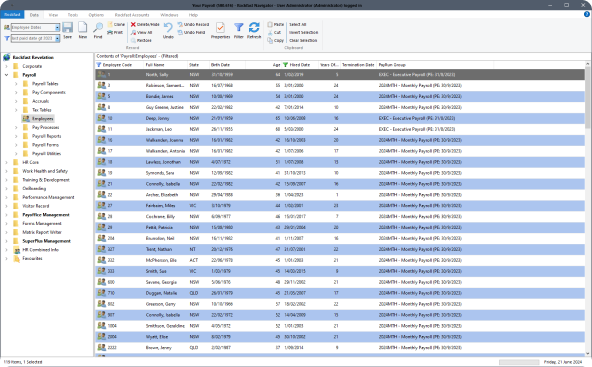
Task: Open Properties with the checkmark page icon
Action: click(x=220, y=28)
